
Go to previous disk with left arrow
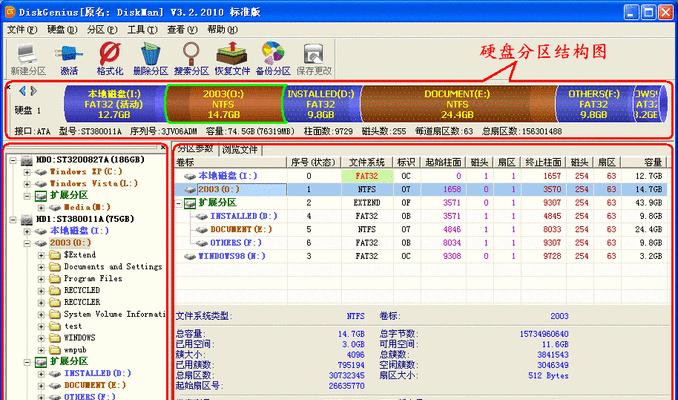[x=22, y=91]
